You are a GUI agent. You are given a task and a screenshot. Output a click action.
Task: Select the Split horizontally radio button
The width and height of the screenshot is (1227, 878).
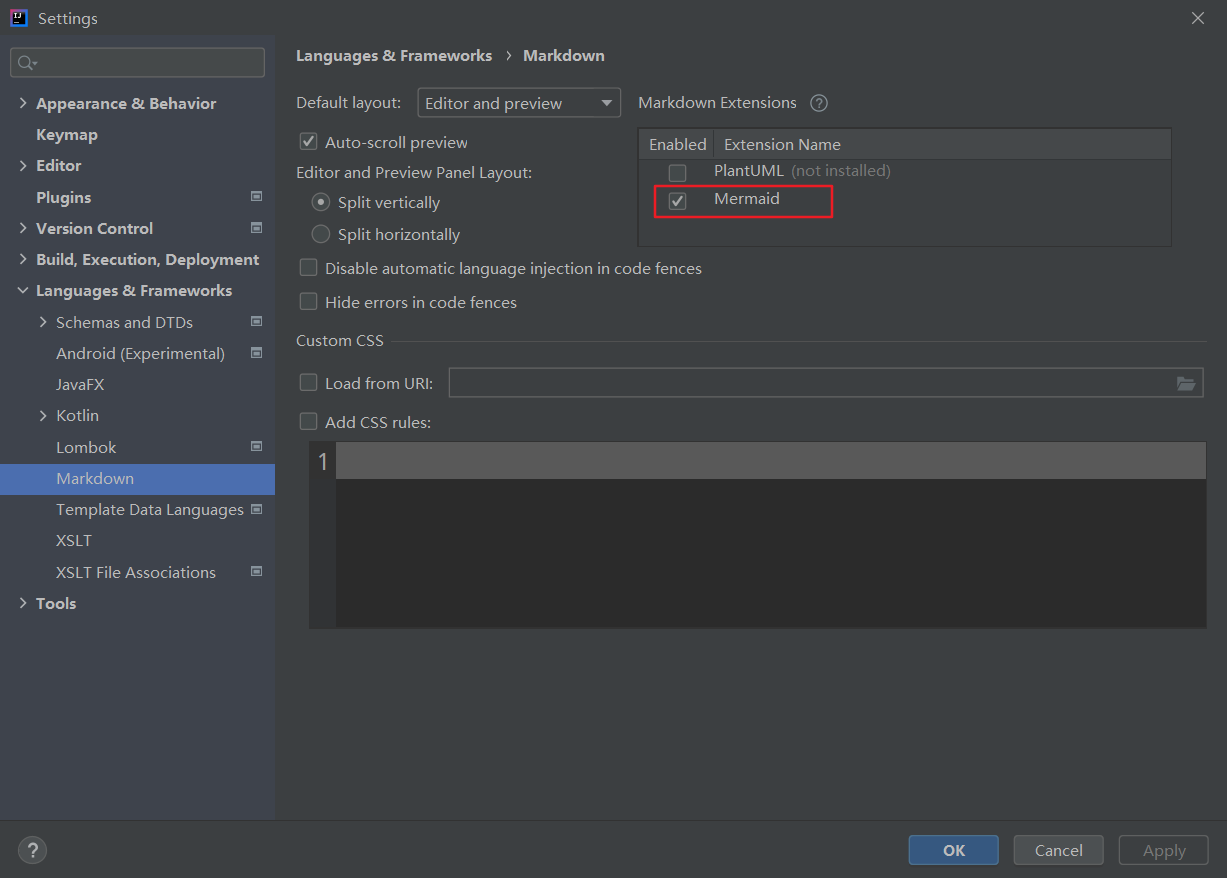[x=321, y=234]
